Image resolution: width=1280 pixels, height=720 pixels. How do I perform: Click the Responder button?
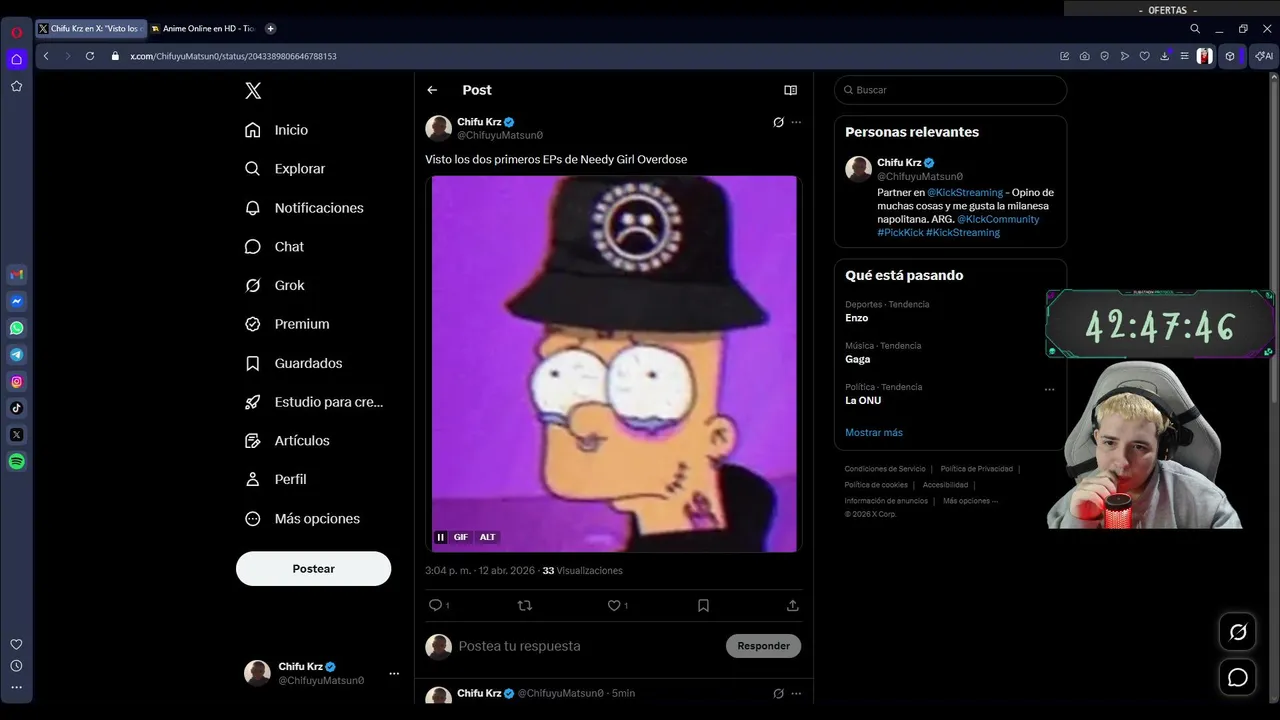(x=763, y=646)
